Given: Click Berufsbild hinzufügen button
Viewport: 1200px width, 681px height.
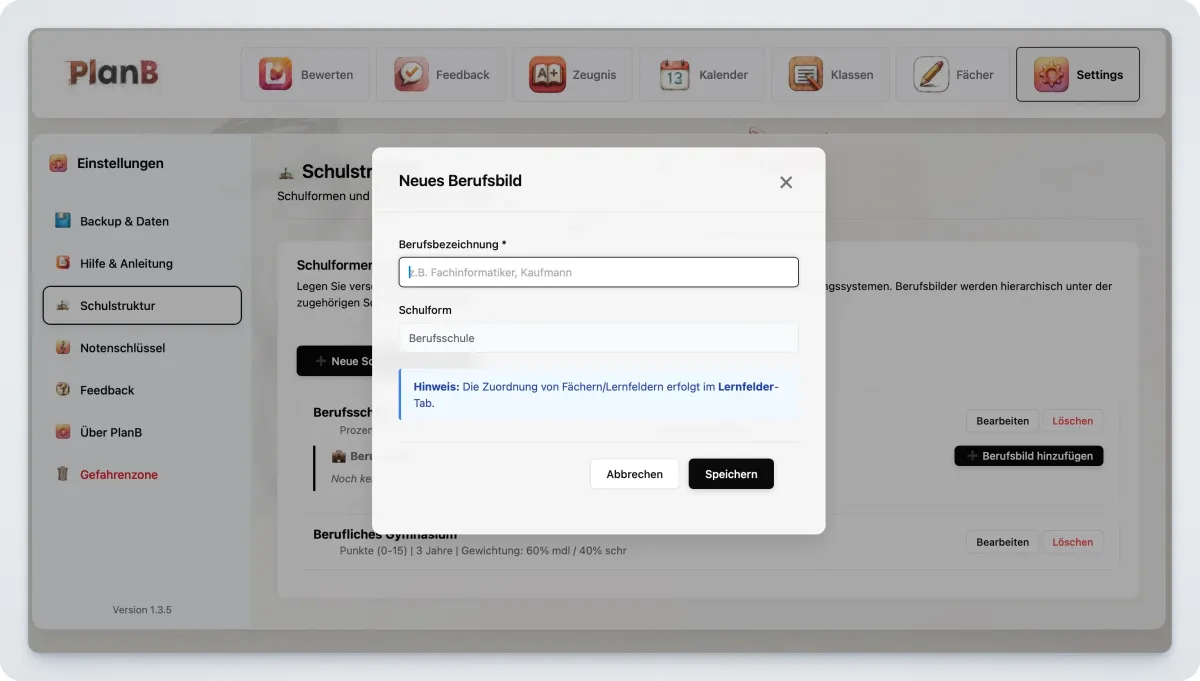Looking at the screenshot, I should 1029,456.
